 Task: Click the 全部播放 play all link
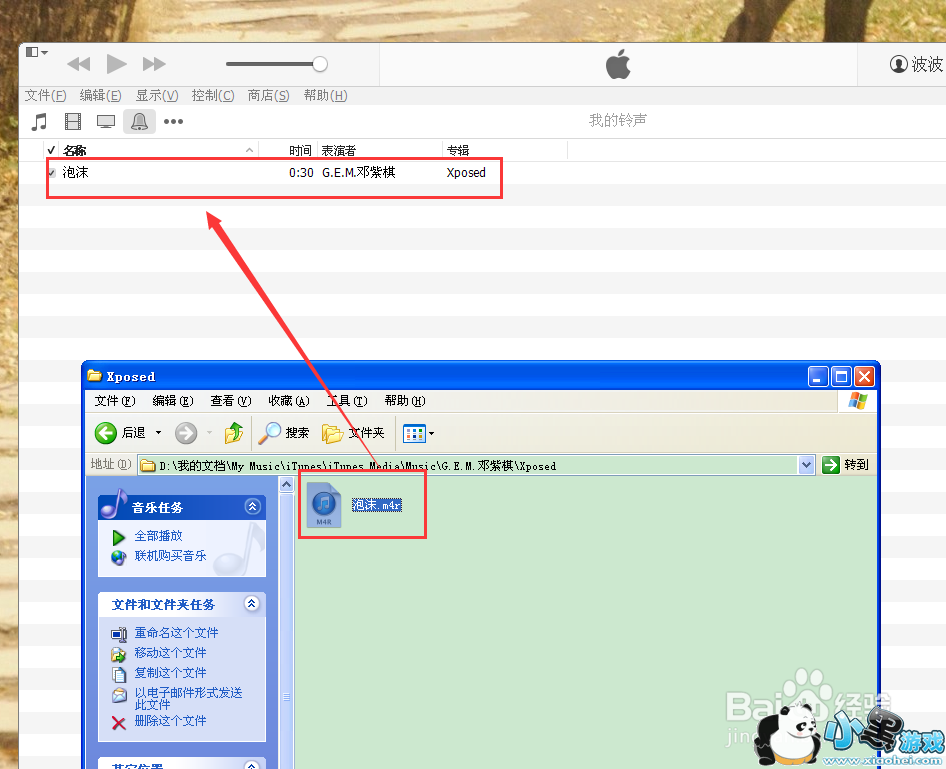tap(158, 536)
